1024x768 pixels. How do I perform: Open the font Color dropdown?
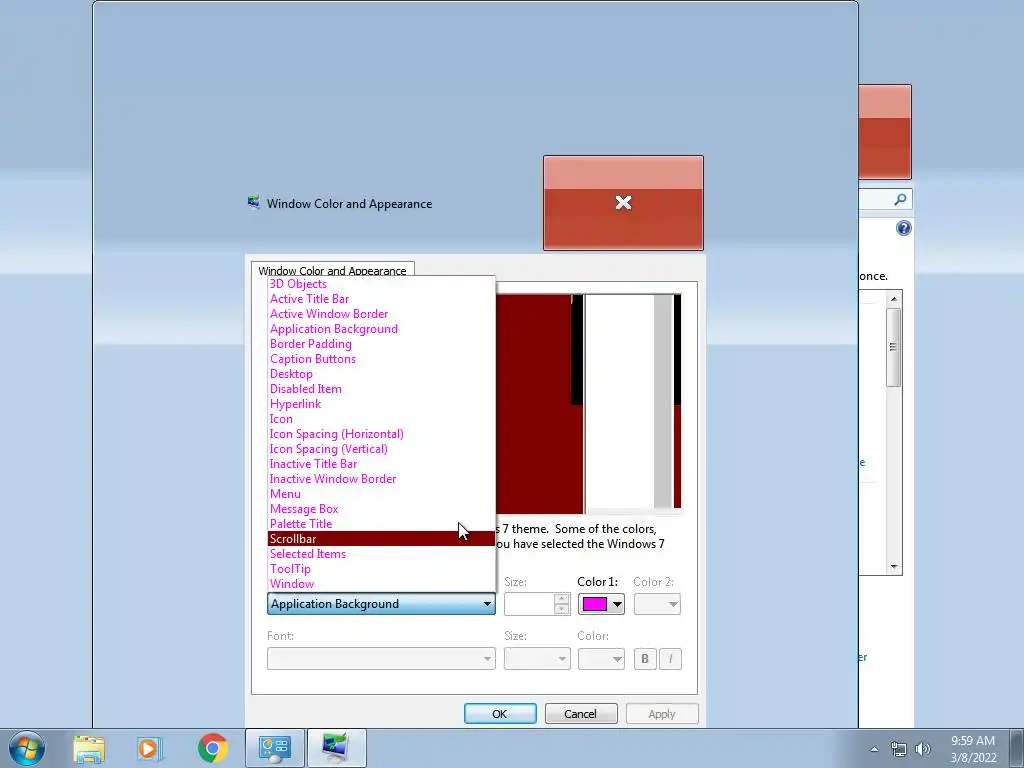click(x=601, y=658)
